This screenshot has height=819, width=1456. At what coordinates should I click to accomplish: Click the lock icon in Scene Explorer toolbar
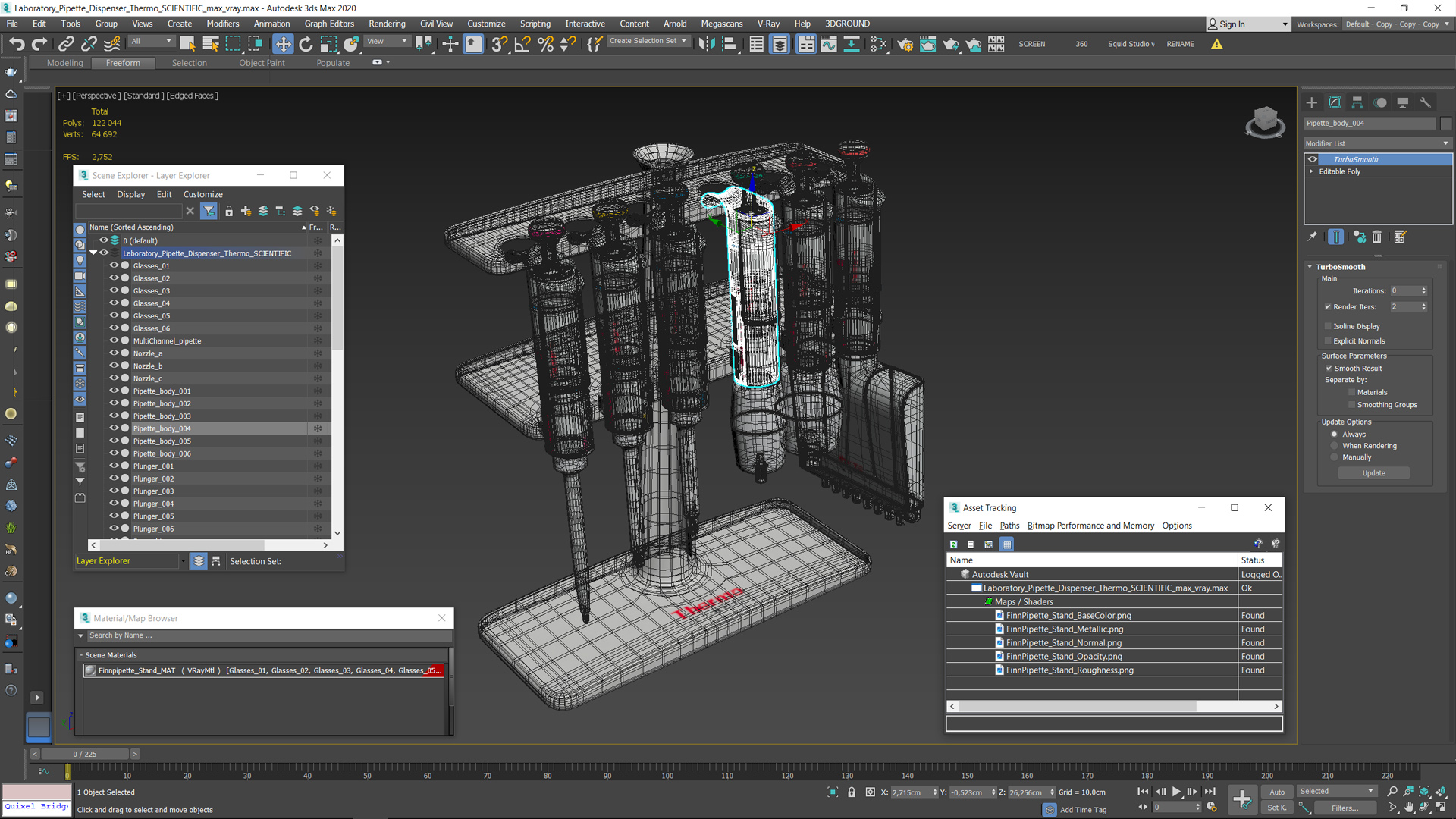click(x=229, y=212)
